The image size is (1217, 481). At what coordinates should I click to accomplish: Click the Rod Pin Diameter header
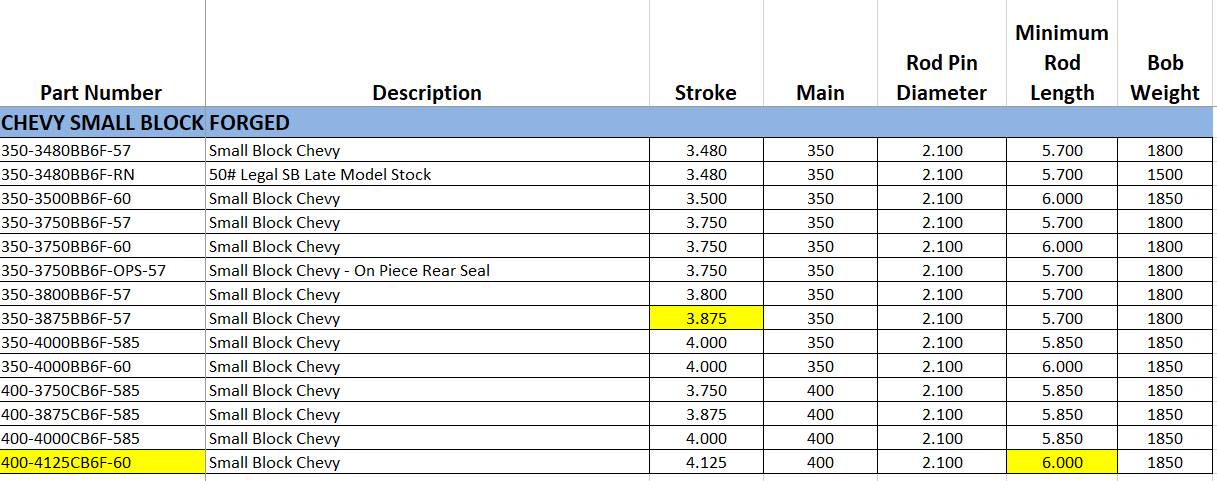click(941, 78)
